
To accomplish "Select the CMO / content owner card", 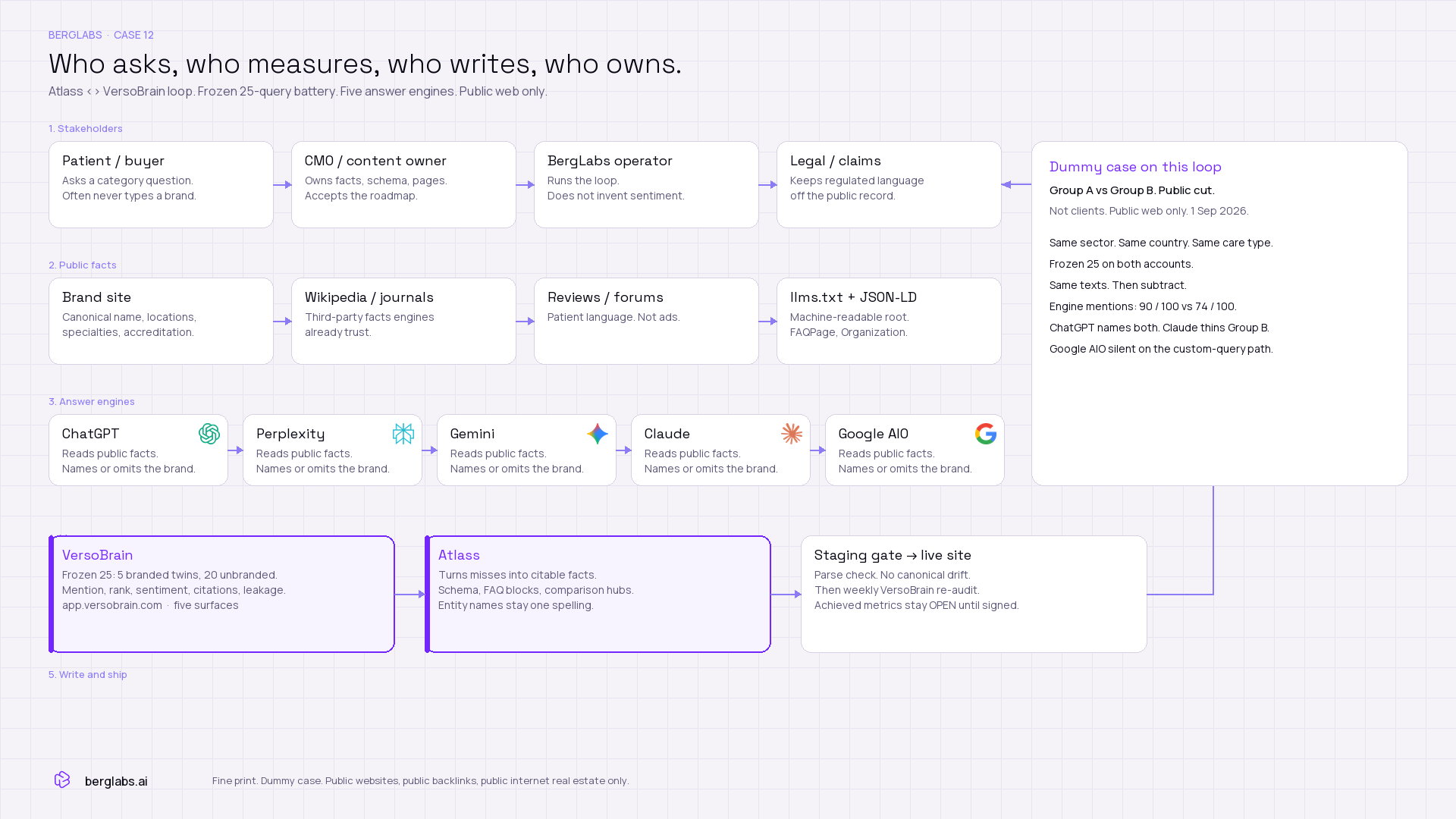I will point(403,184).
